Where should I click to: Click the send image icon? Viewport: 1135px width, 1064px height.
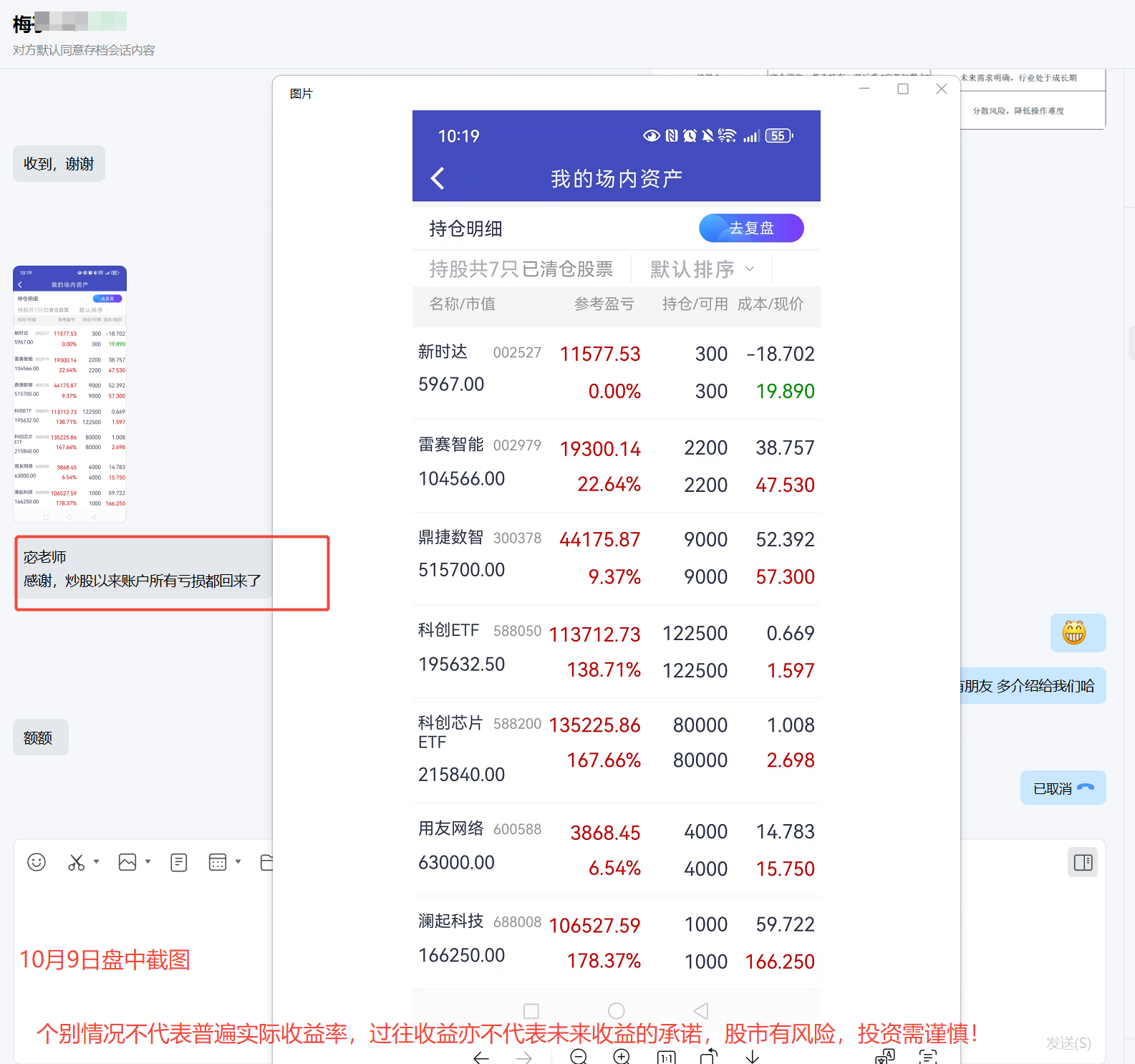tap(127, 862)
